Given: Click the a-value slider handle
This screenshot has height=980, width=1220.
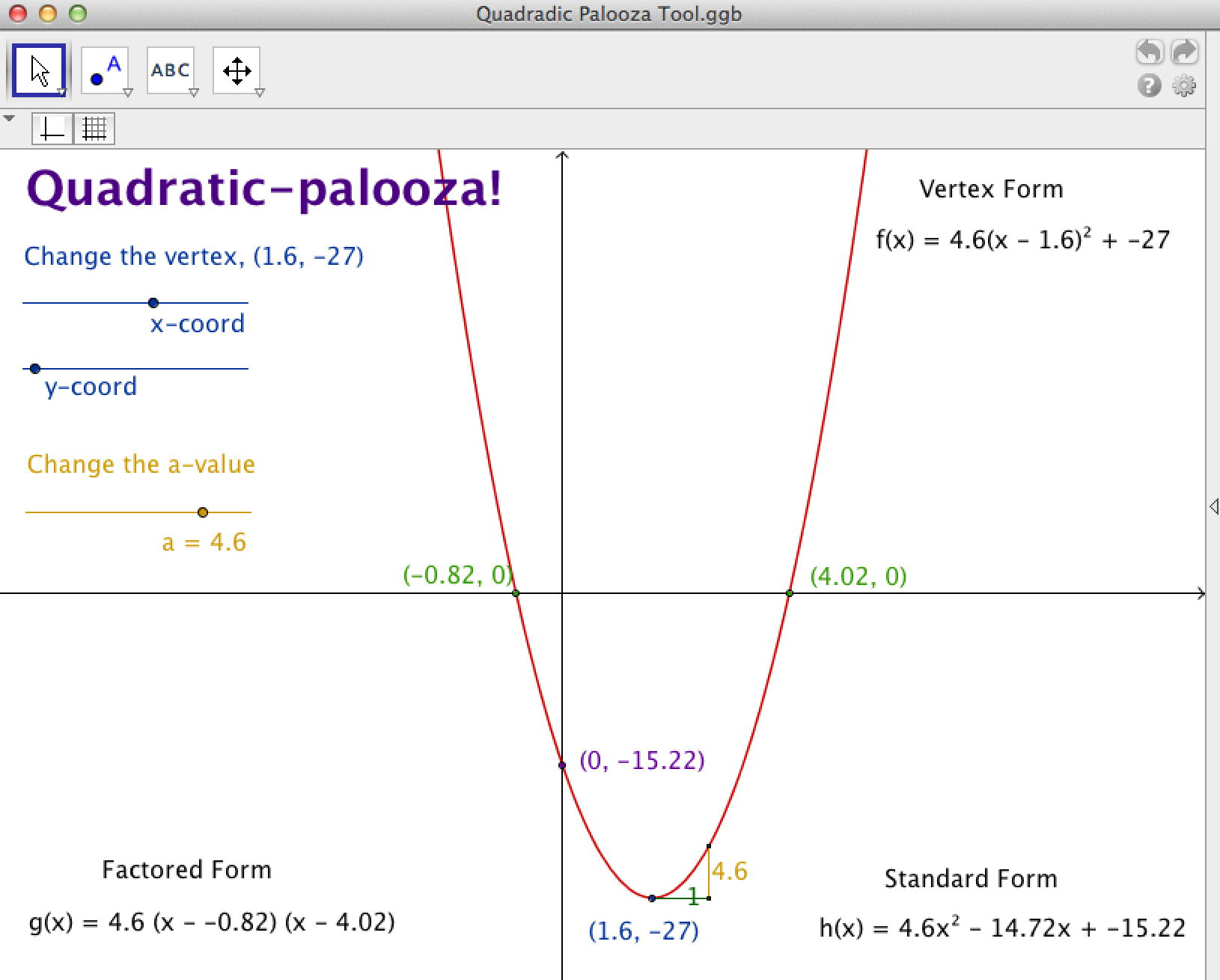Looking at the screenshot, I should pyautogui.click(x=203, y=512).
